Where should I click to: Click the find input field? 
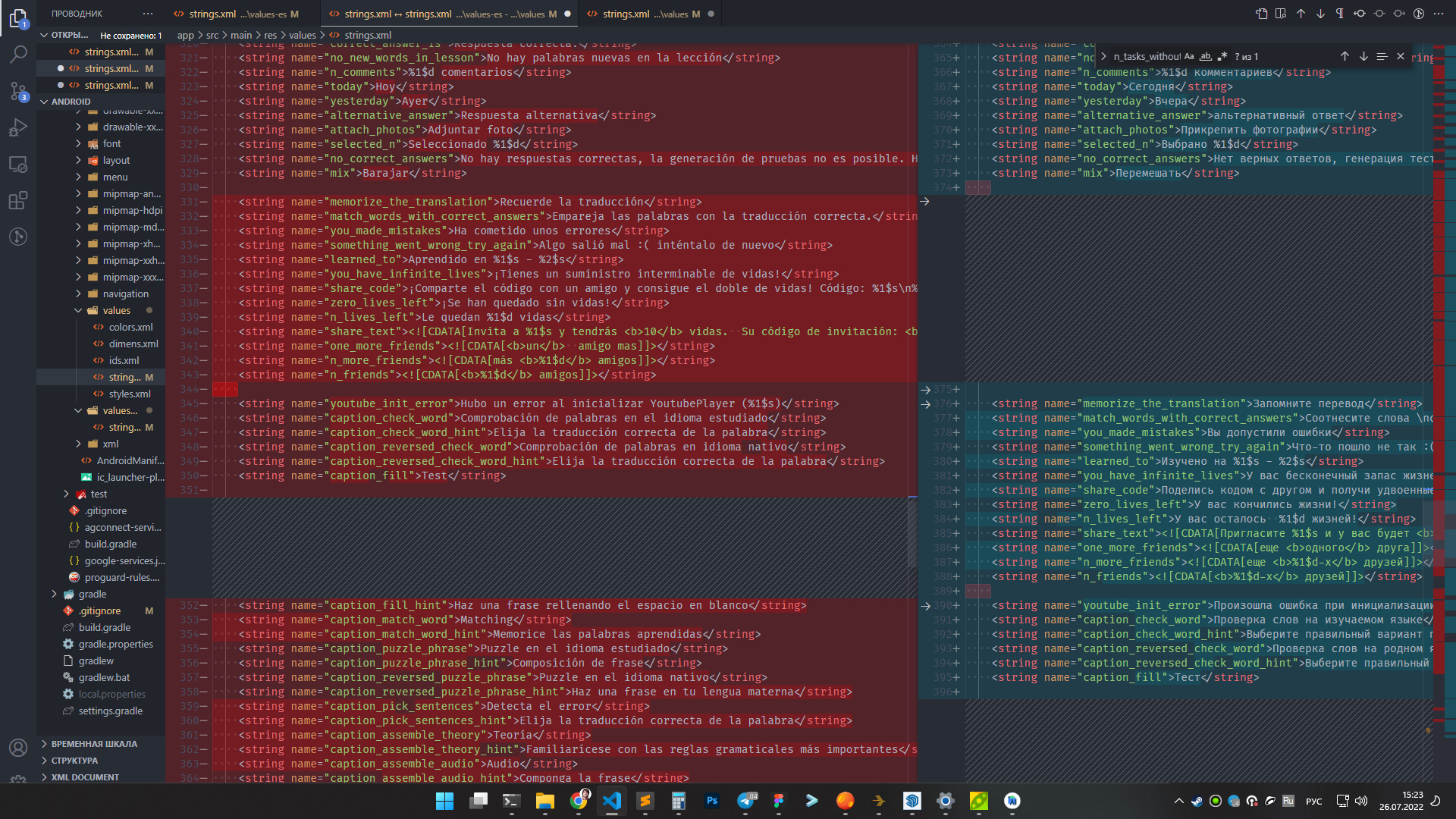1146,57
